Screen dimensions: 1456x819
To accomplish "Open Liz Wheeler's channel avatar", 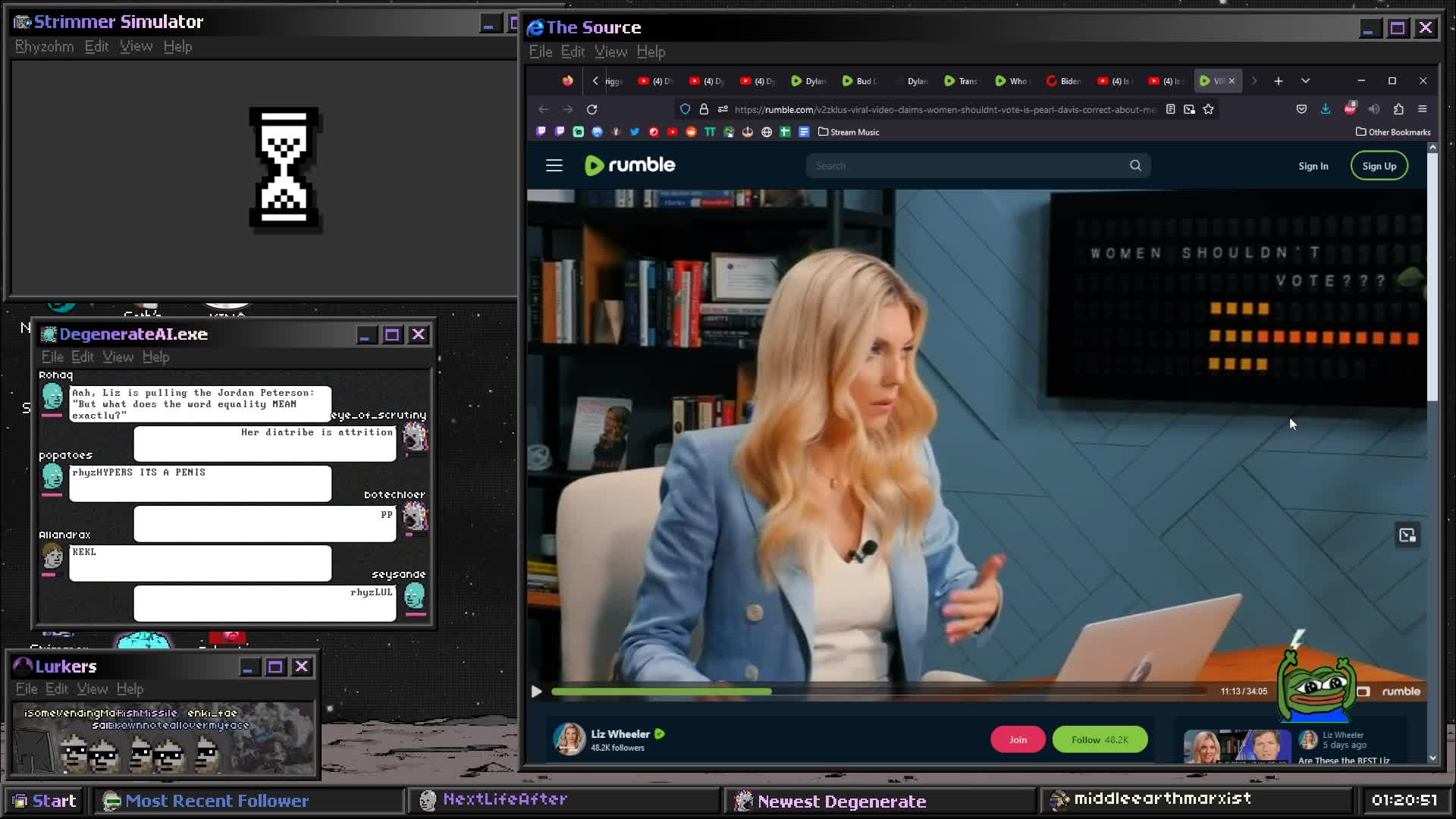I will (x=569, y=739).
